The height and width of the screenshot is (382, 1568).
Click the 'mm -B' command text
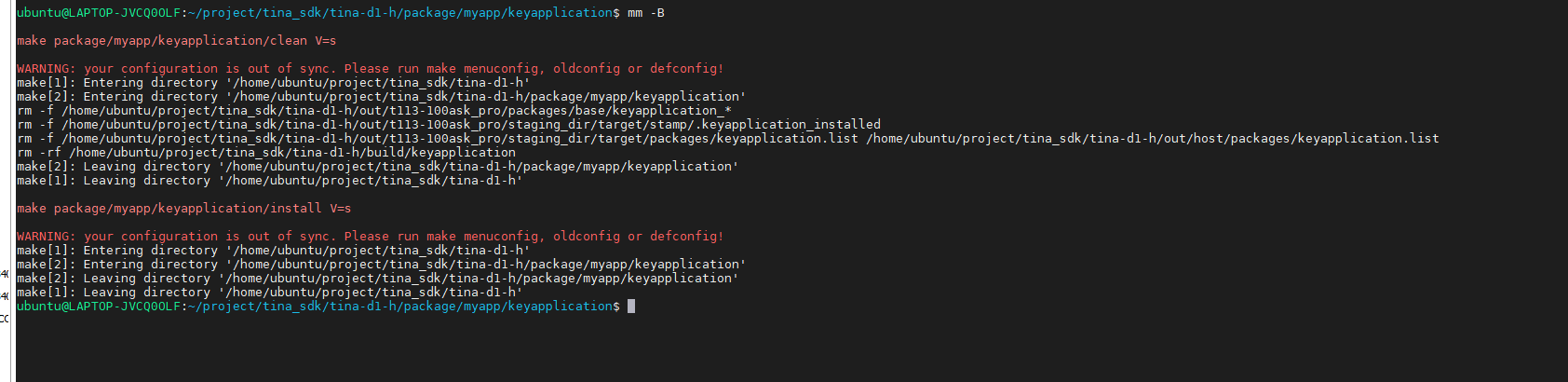[x=646, y=12]
